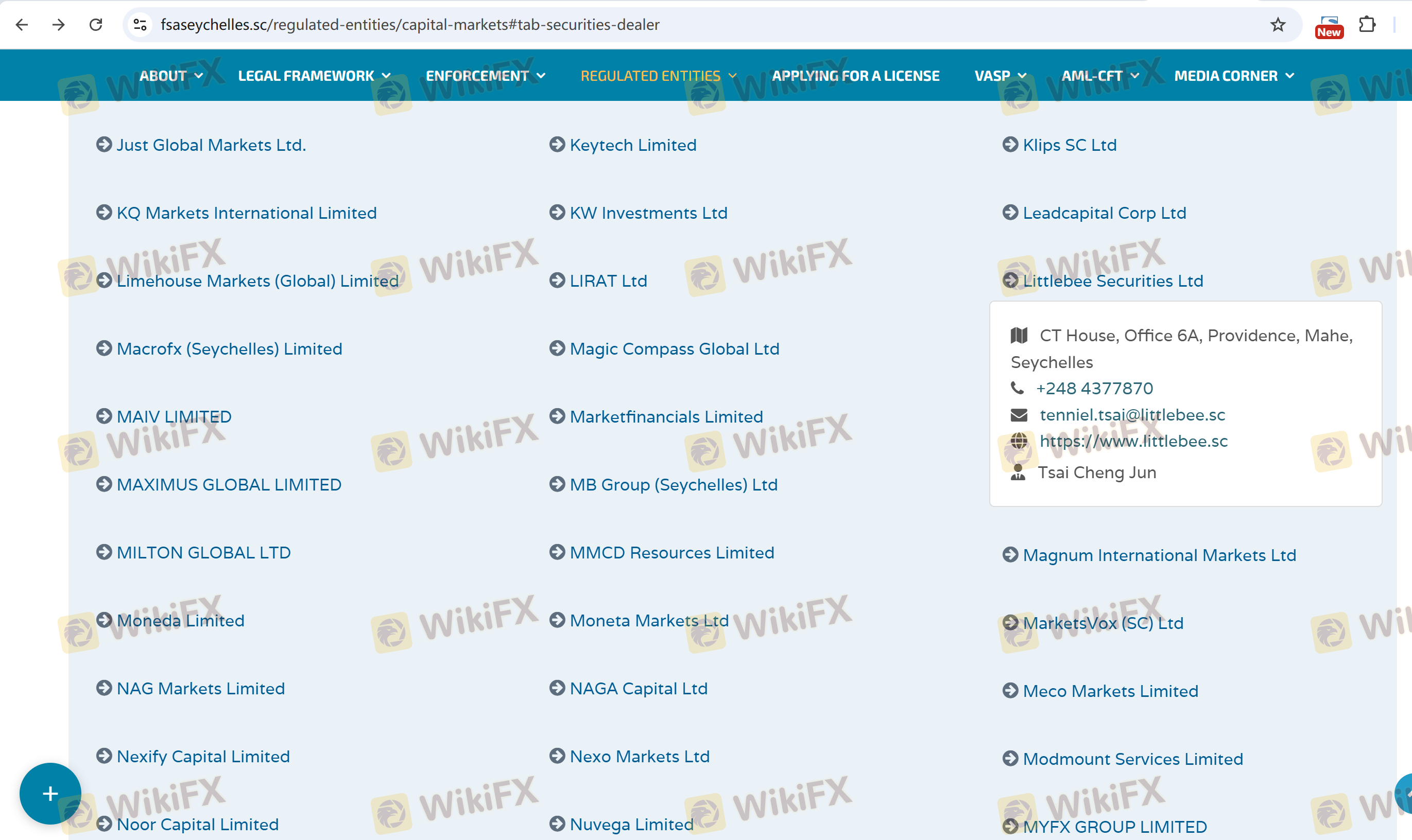The height and width of the screenshot is (840, 1412).
Task: Bookmark page using star icon
Action: click(1277, 24)
